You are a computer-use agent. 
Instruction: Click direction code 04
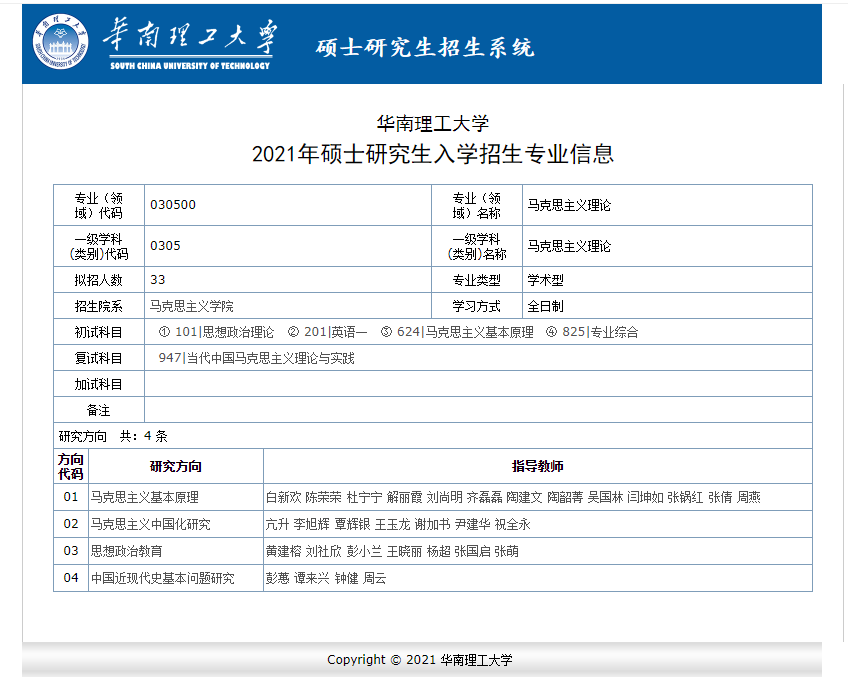[71, 578]
